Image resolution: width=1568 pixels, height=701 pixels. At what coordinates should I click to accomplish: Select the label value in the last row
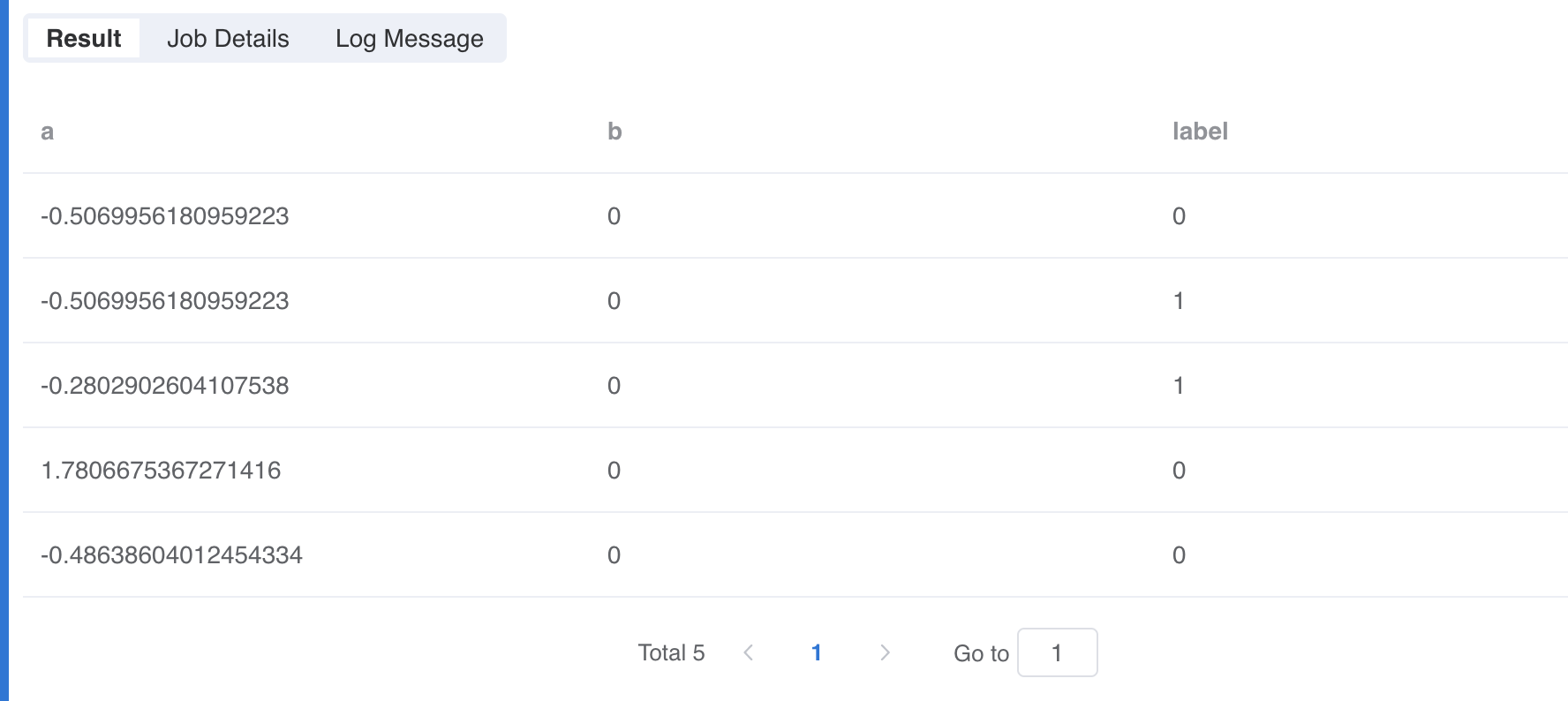pyautogui.click(x=1179, y=555)
